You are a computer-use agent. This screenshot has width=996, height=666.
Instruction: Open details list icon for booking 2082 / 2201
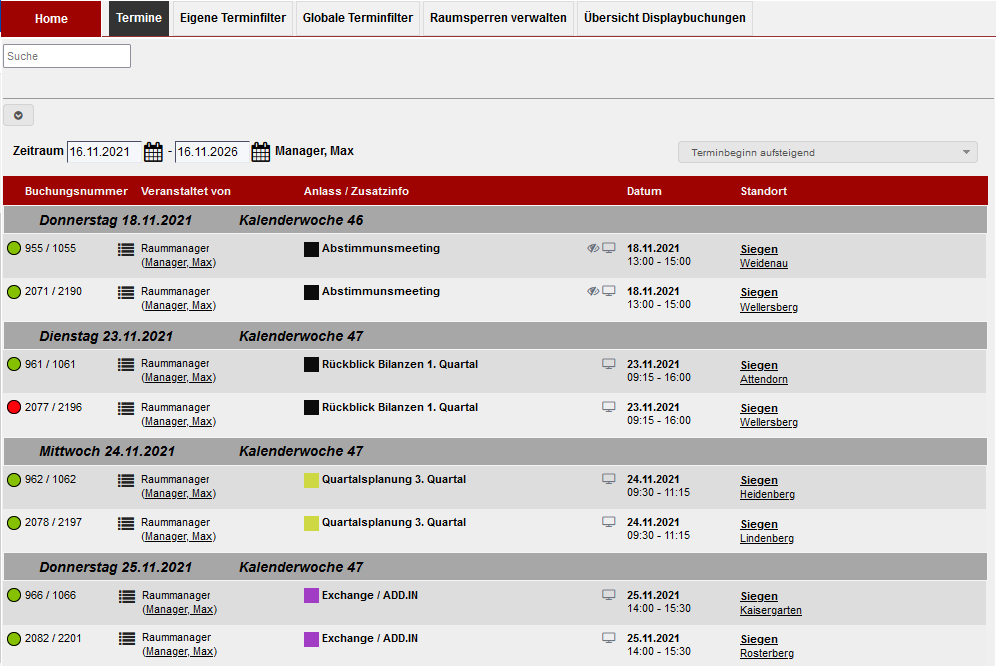(127, 639)
